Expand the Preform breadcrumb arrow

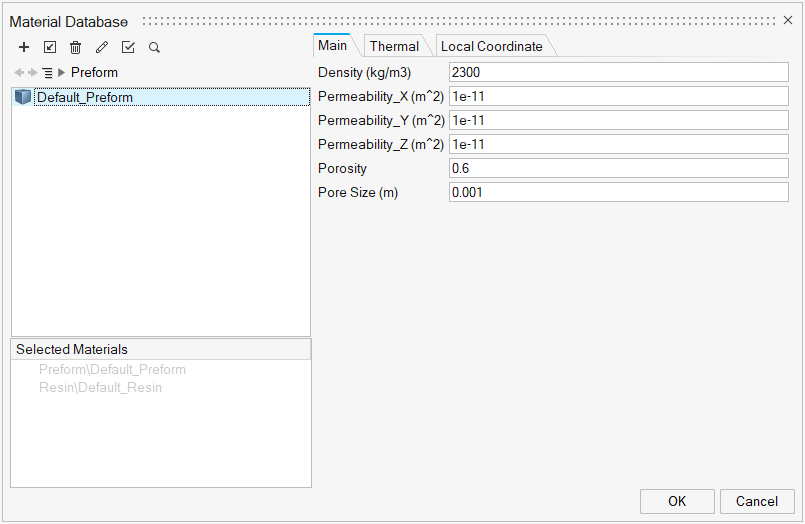62,73
